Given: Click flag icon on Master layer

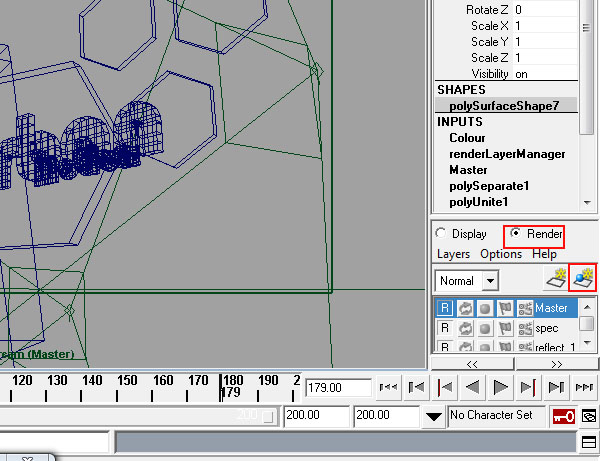Looking at the screenshot, I should pyautogui.click(x=505, y=308).
